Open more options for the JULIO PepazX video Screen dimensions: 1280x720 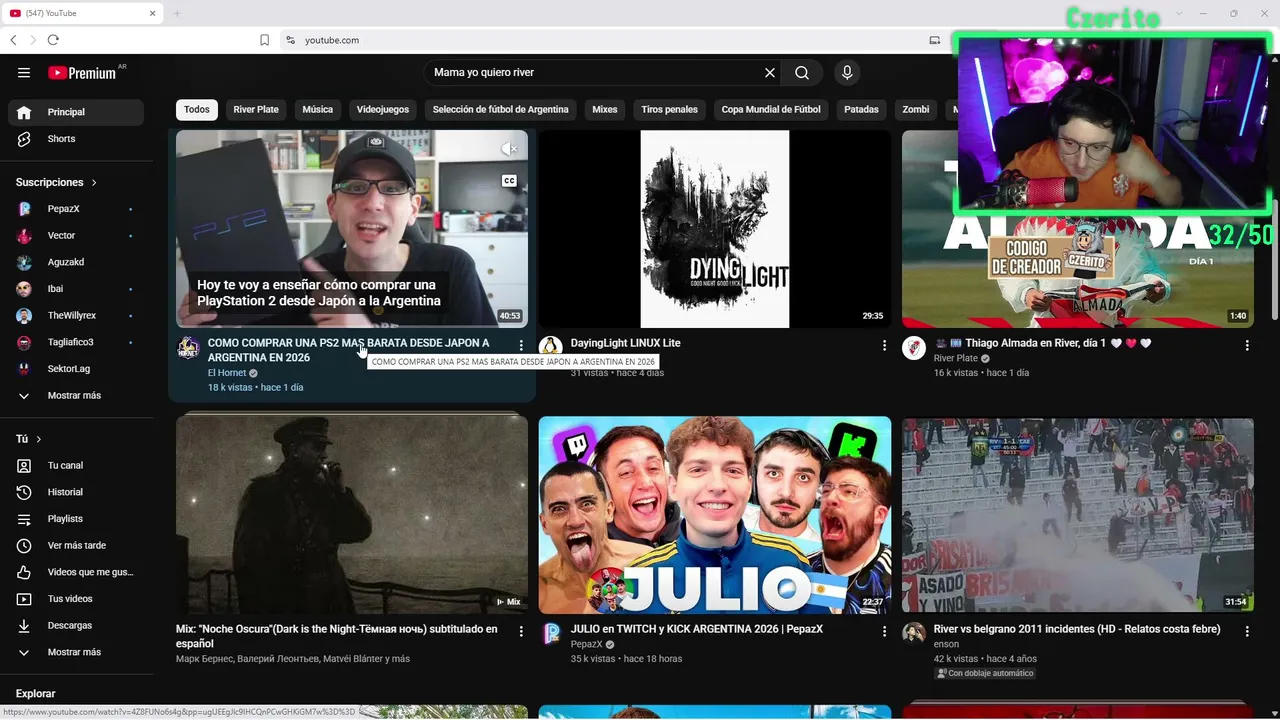(884, 631)
